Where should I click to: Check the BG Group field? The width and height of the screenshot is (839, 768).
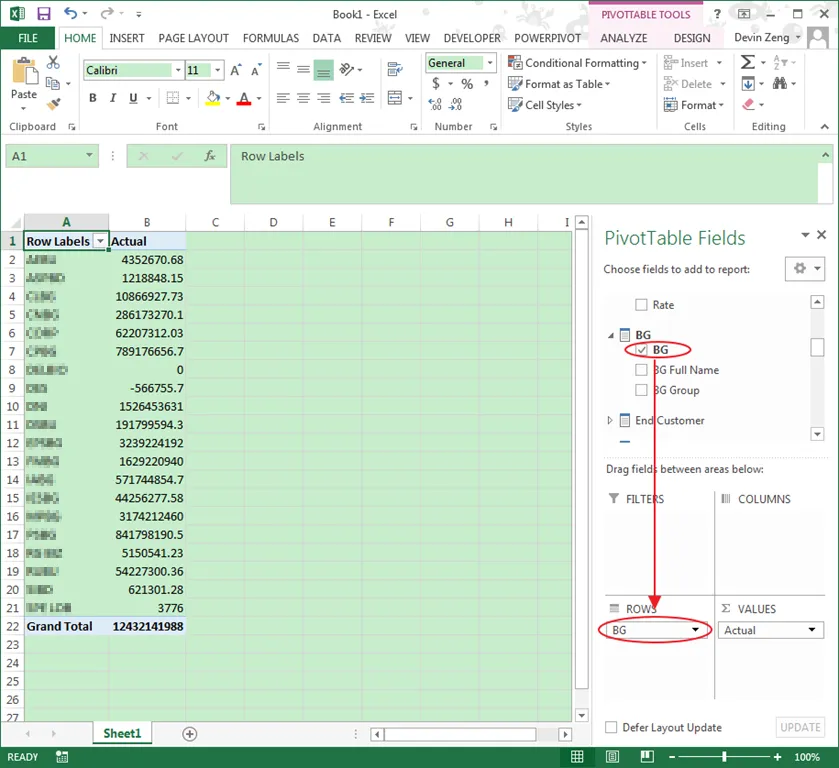pos(641,390)
